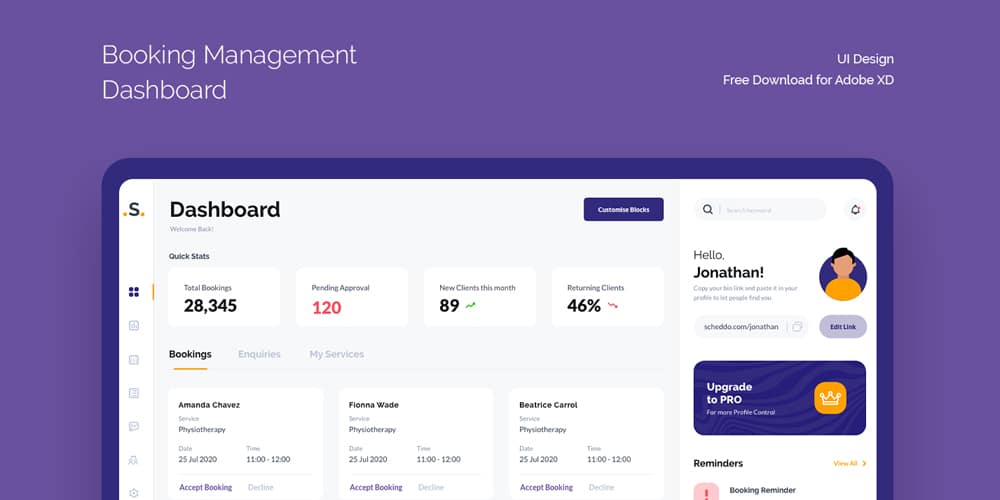
Task: Click the Customise Blocks button
Action: tap(624, 209)
